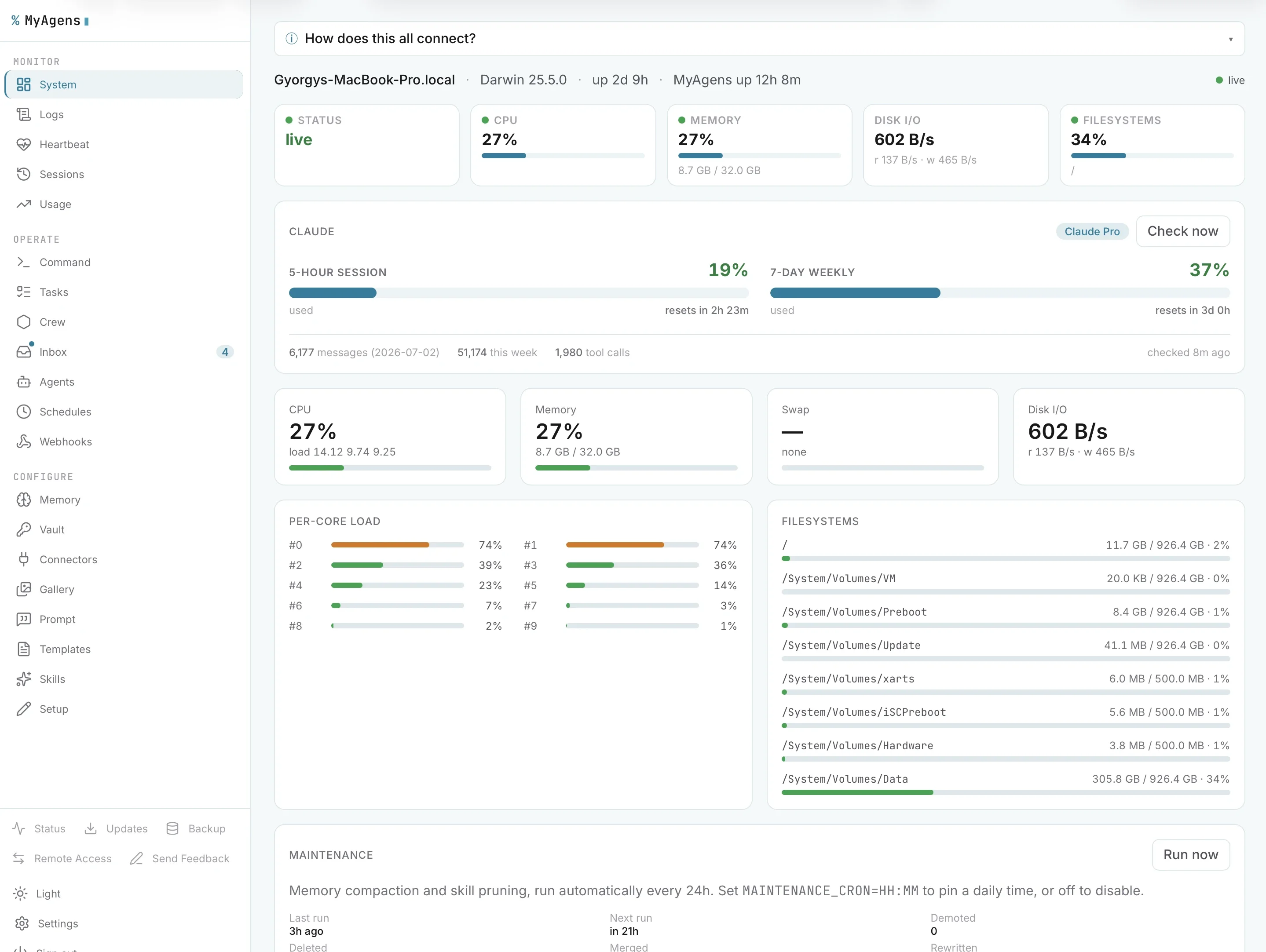Click the Setup pencil icon
The image size is (1266, 952).
23,709
